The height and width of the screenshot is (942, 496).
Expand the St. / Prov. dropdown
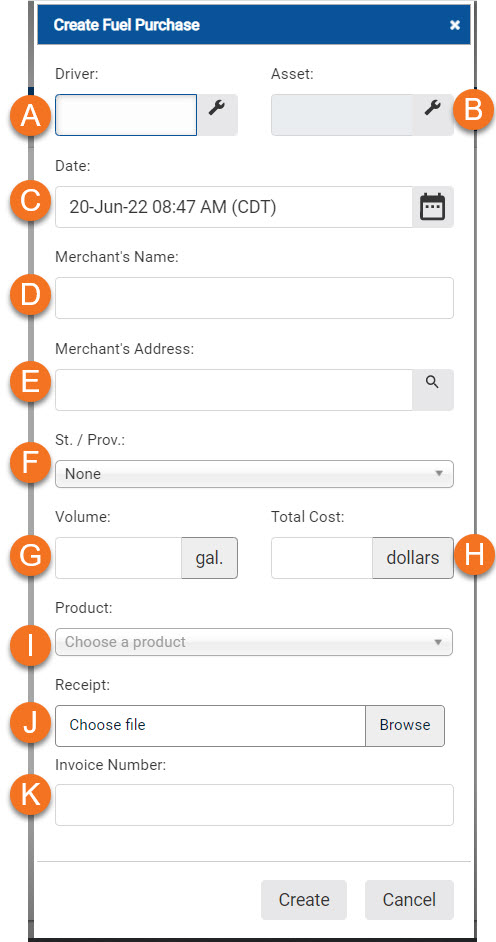click(254, 474)
